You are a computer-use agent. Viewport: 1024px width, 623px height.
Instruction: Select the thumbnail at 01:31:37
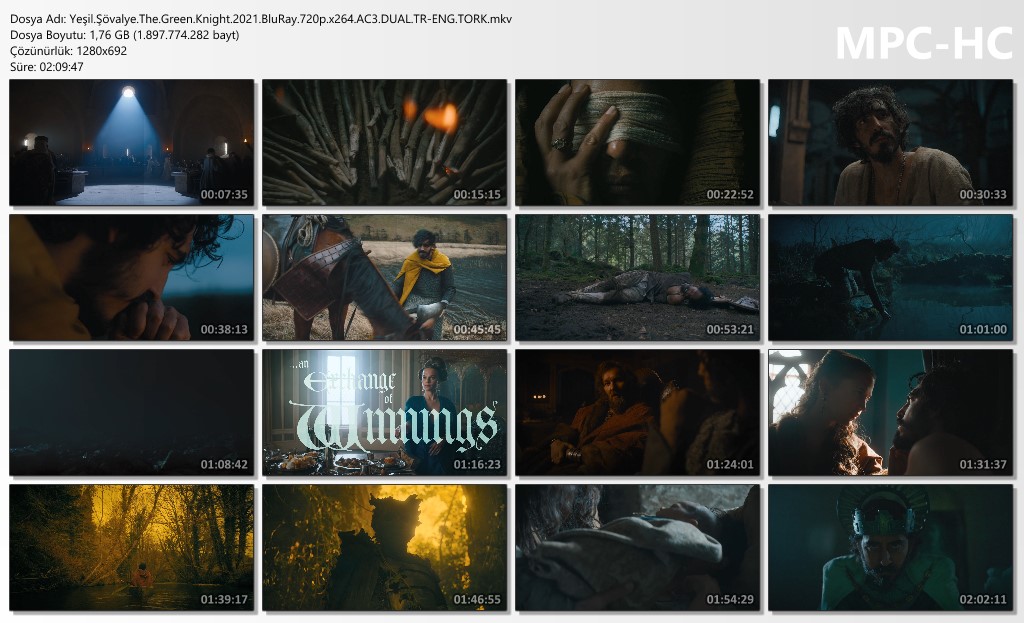pos(891,412)
